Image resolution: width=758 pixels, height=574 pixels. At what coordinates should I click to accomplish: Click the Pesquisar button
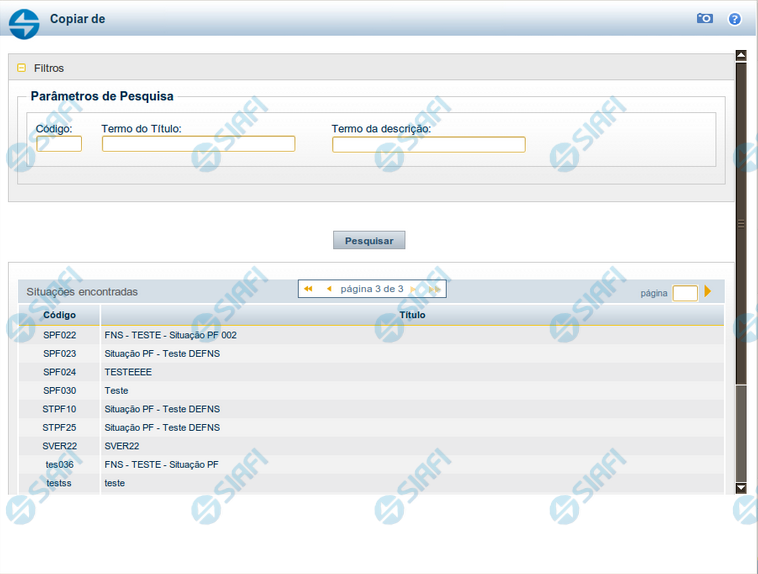tap(369, 241)
